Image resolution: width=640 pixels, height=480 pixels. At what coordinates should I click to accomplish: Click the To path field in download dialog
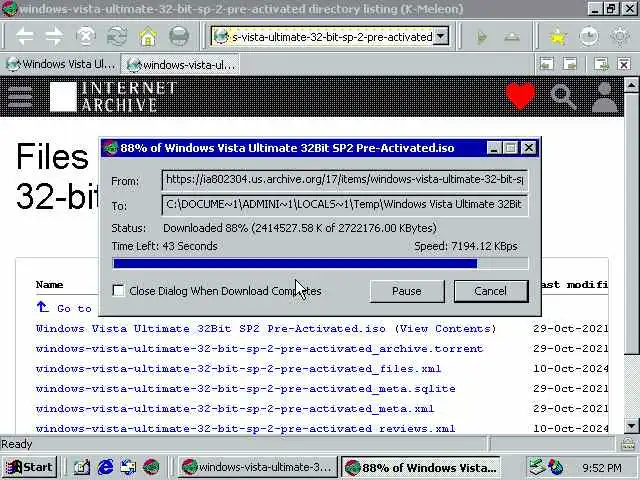(x=345, y=205)
